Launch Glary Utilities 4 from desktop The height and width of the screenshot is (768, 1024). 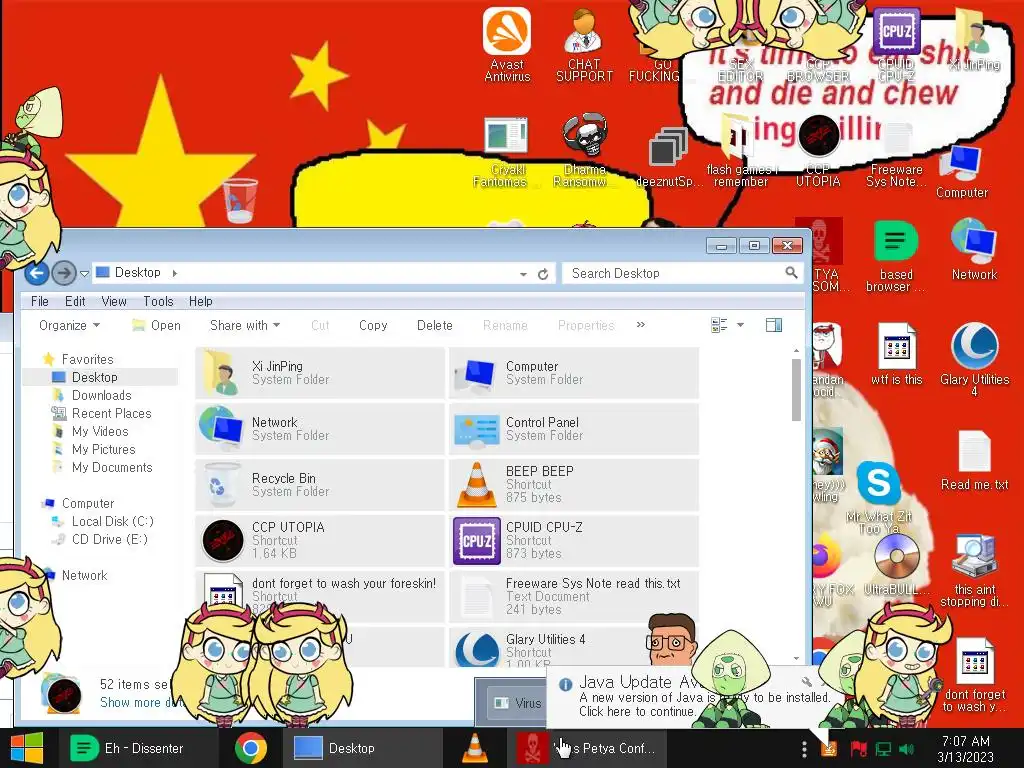coord(974,359)
